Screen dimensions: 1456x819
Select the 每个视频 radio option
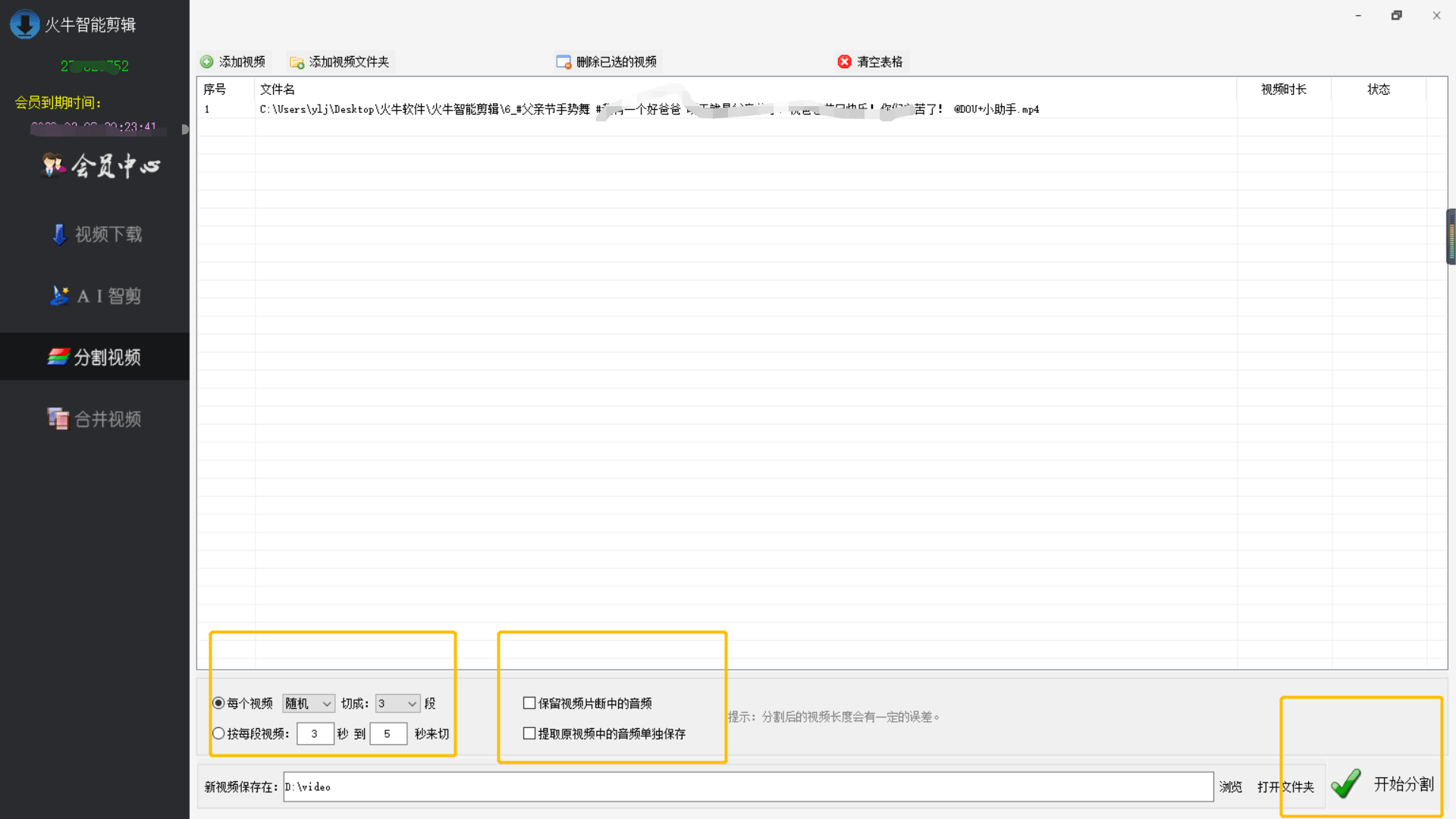pyautogui.click(x=218, y=703)
